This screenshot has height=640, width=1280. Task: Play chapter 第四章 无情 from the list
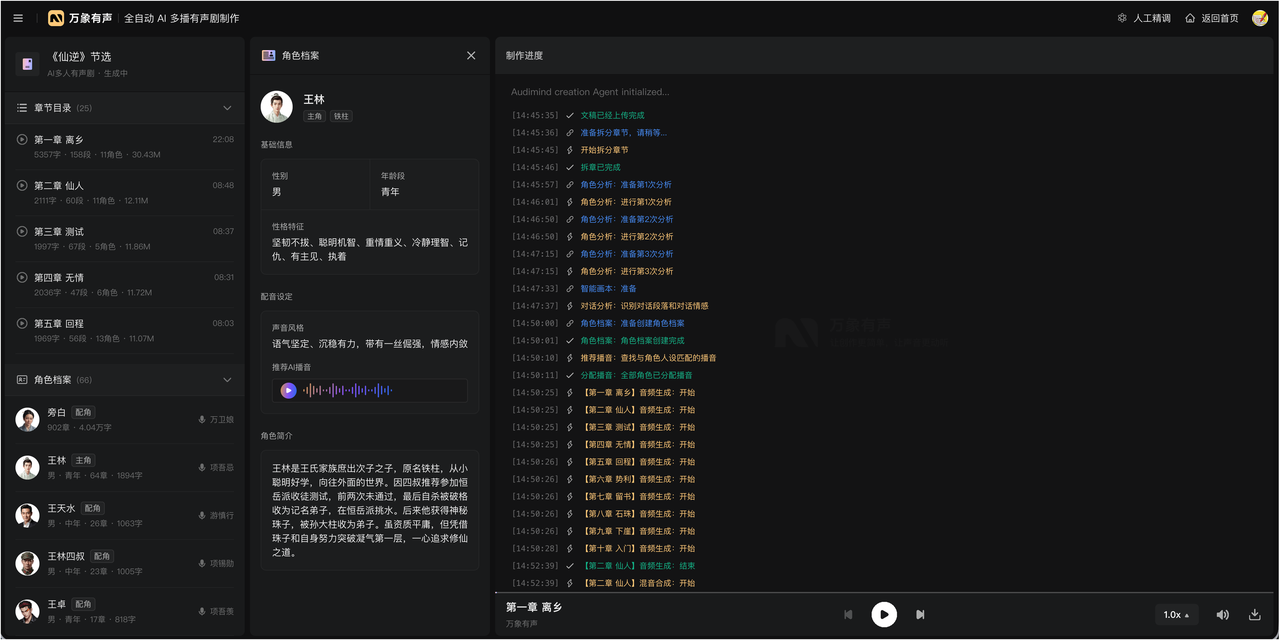(22, 278)
